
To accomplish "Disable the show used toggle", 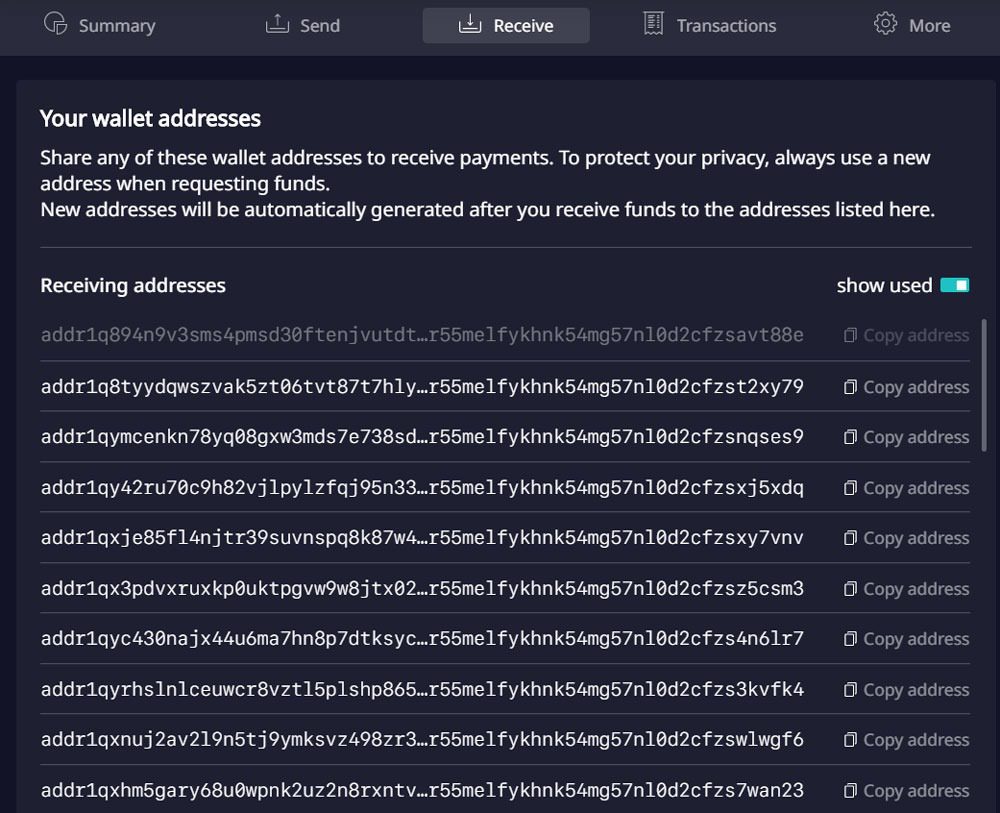I will (x=954, y=284).
